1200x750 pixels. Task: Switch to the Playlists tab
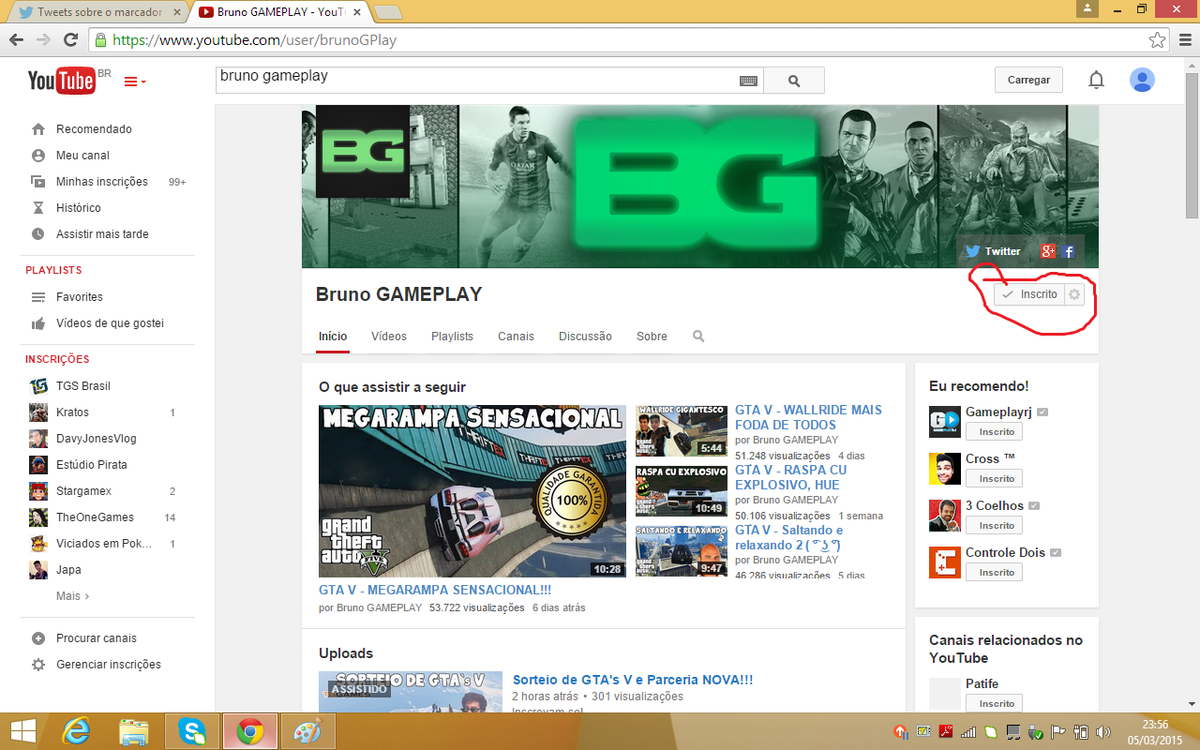click(452, 336)
